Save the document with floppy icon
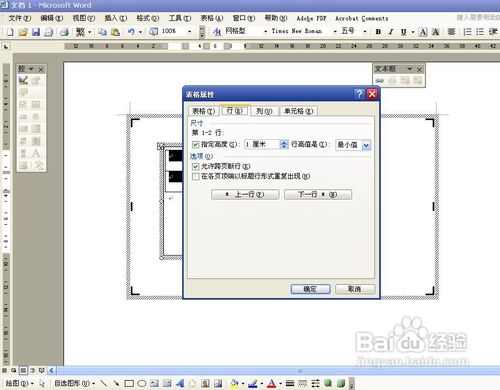Viewport: 500px width, 390px height. 36,32
